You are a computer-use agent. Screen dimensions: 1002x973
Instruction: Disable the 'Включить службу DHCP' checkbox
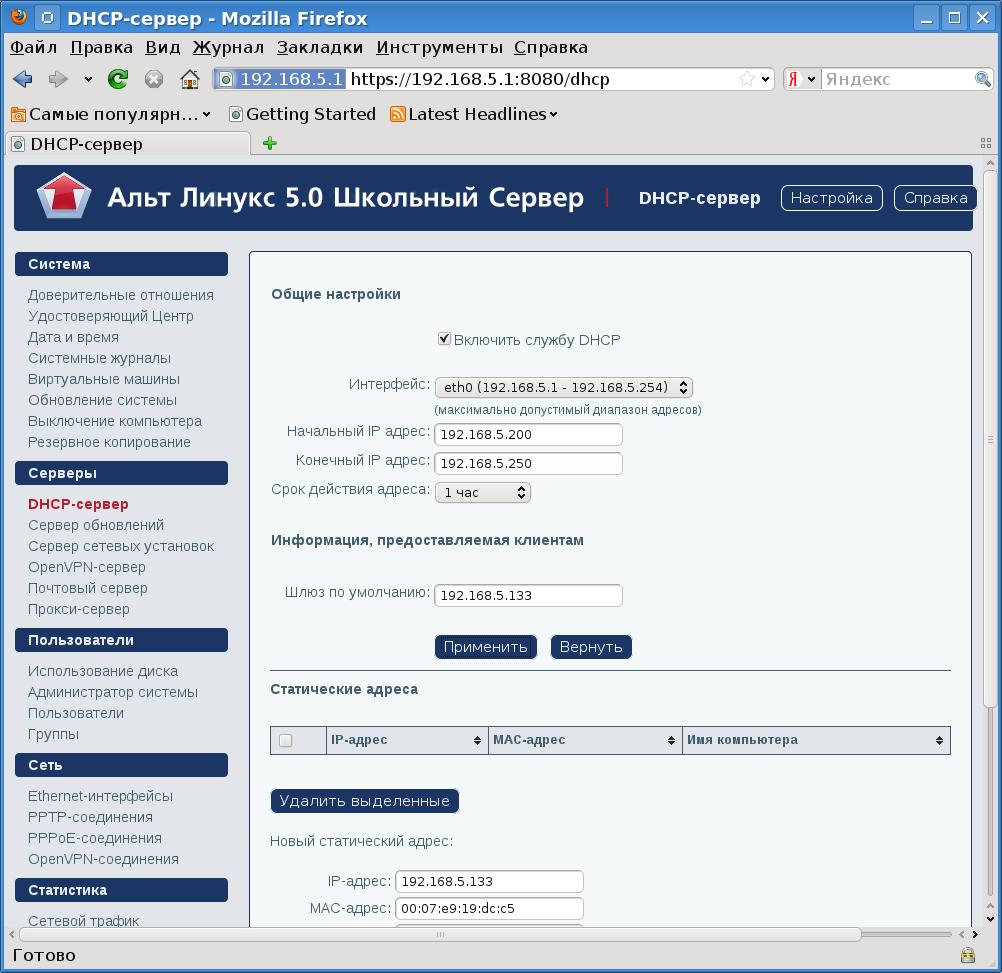(x=445, y=339)
